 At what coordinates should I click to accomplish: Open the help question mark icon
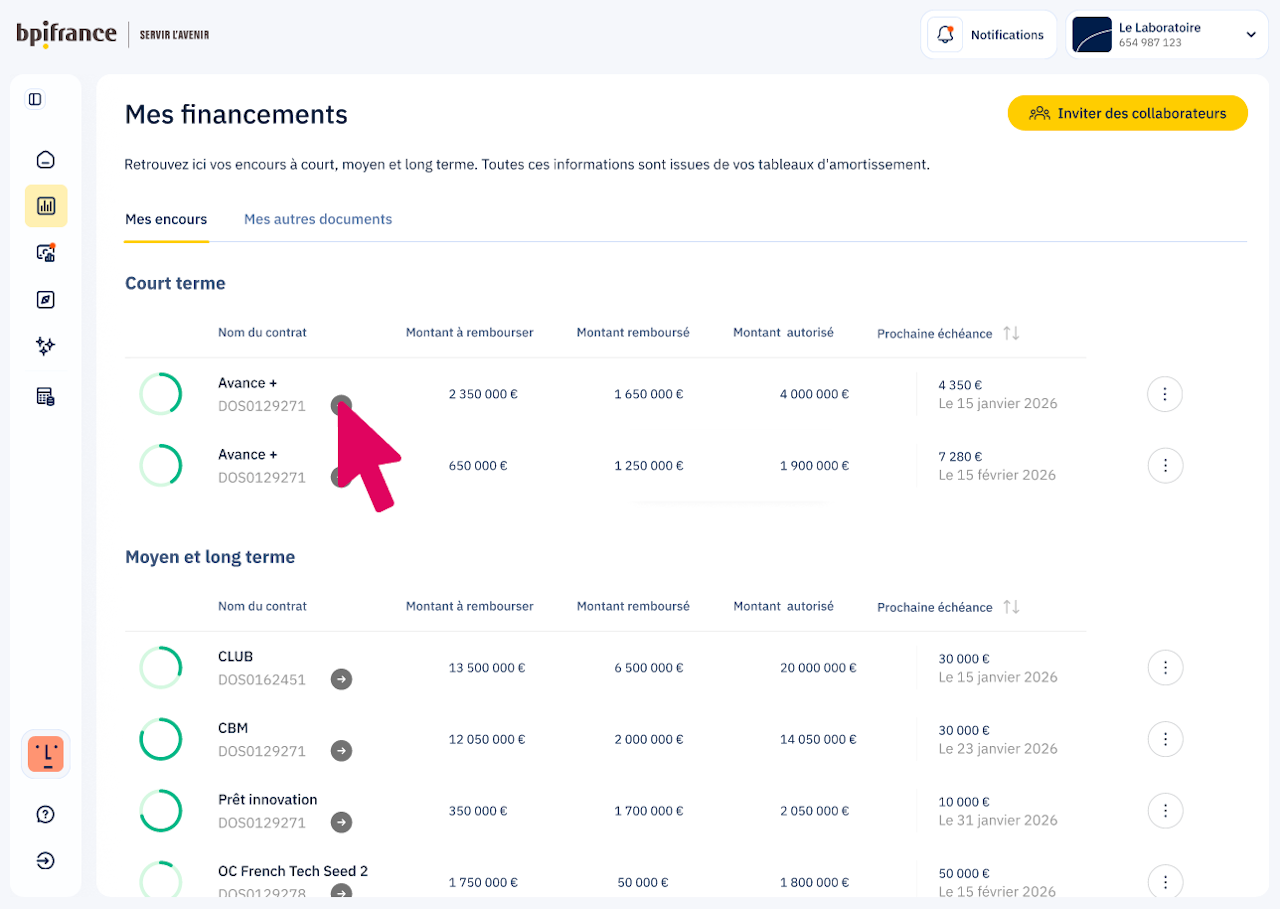45,814
